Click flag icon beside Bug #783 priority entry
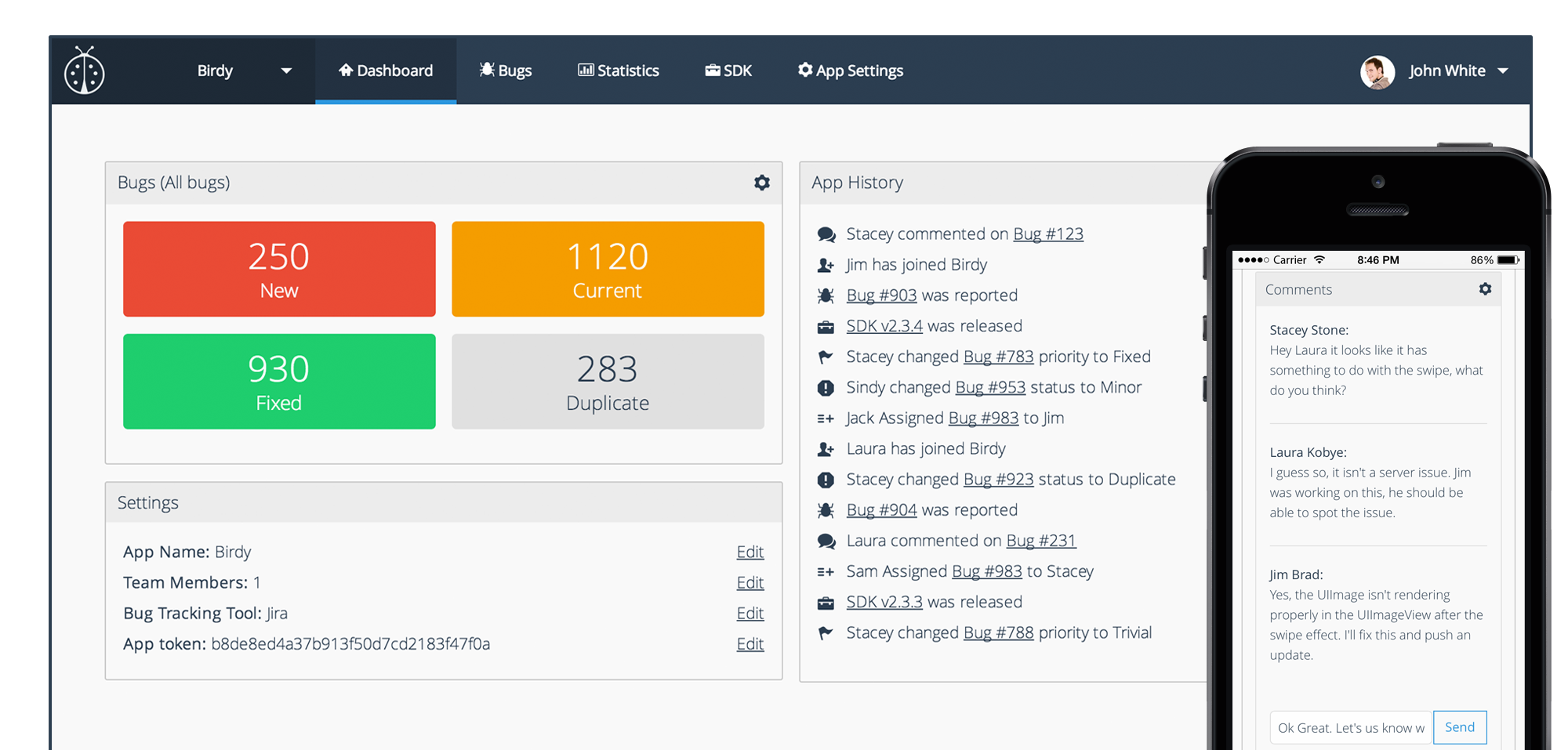 click(x=826, y=357)
